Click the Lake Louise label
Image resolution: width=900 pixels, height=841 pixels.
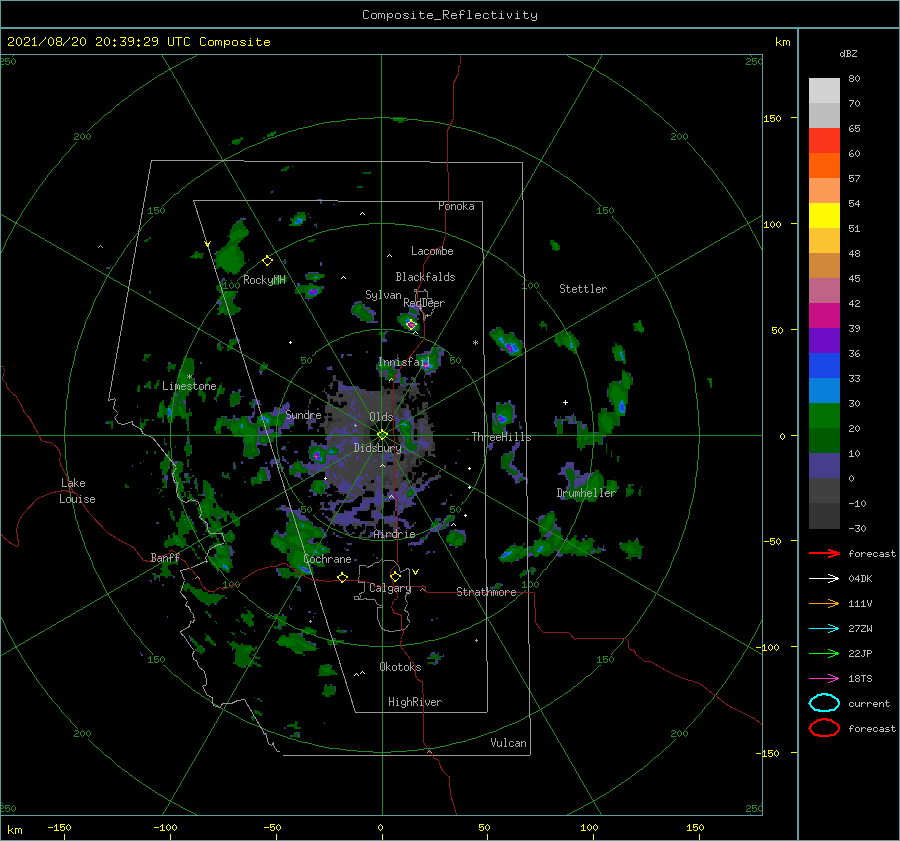pos(77,491)
